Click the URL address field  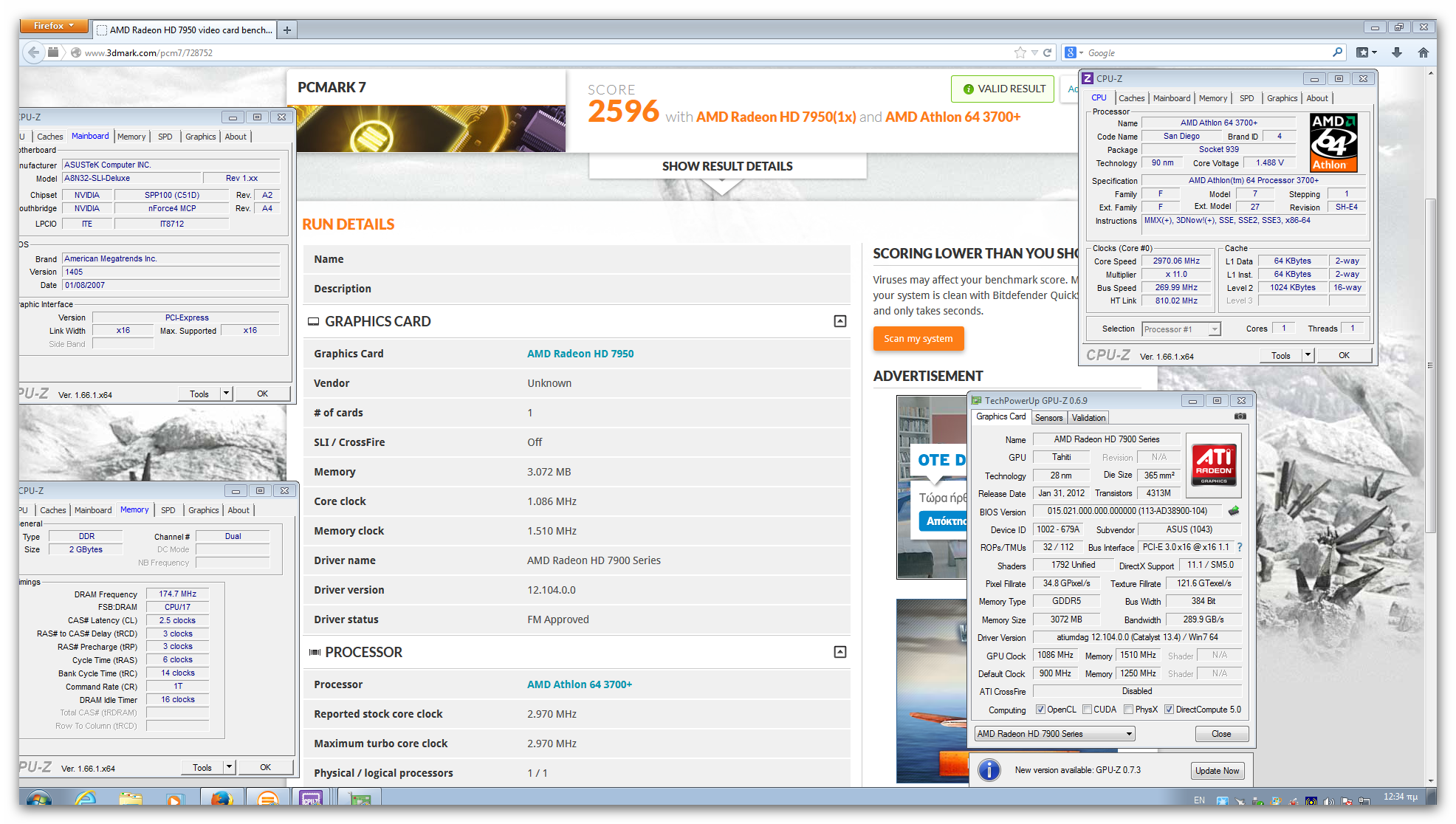click(x=546, y=52)
